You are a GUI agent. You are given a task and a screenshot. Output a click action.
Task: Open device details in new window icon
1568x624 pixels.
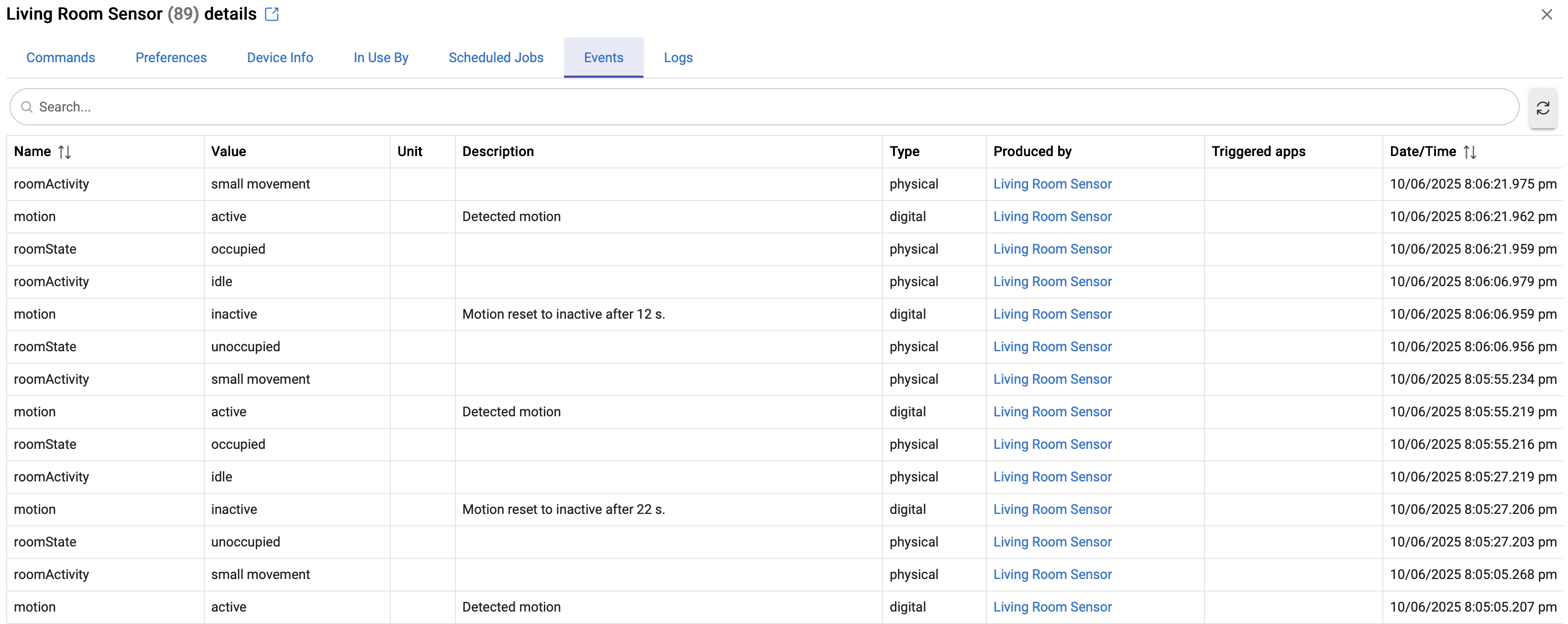coord(272,14)
